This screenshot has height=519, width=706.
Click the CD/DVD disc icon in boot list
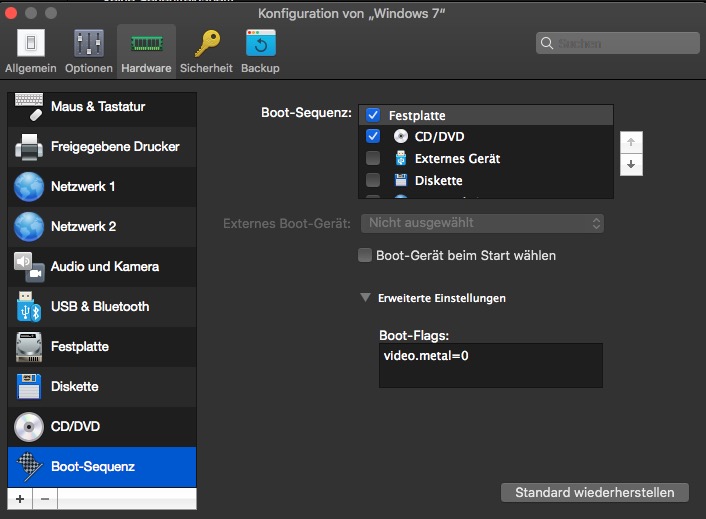[401, 136]
